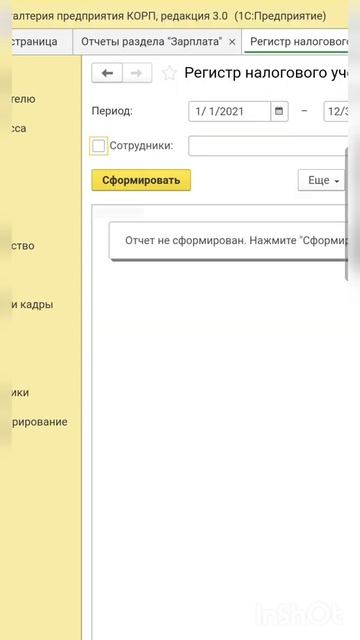The image size is (360, 640).
Task: Click the Сформировать button
Action: click(141, 180)
